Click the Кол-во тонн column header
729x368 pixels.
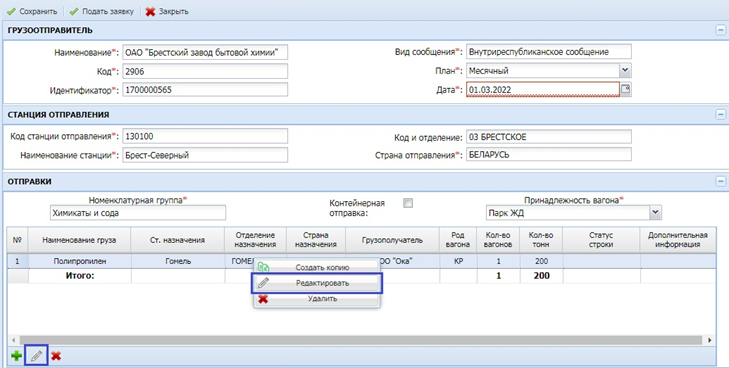pos(541,240)
